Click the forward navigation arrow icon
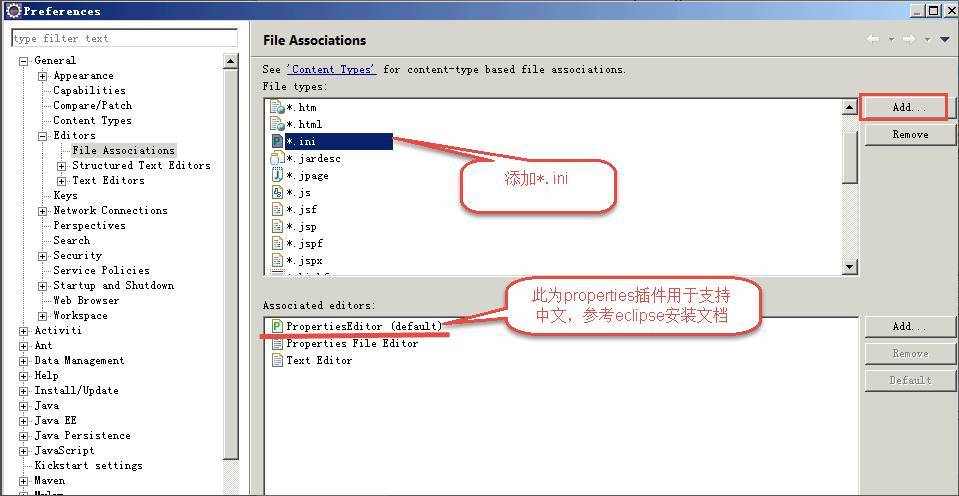Screen dimensions: 959x496 point(908,39)
